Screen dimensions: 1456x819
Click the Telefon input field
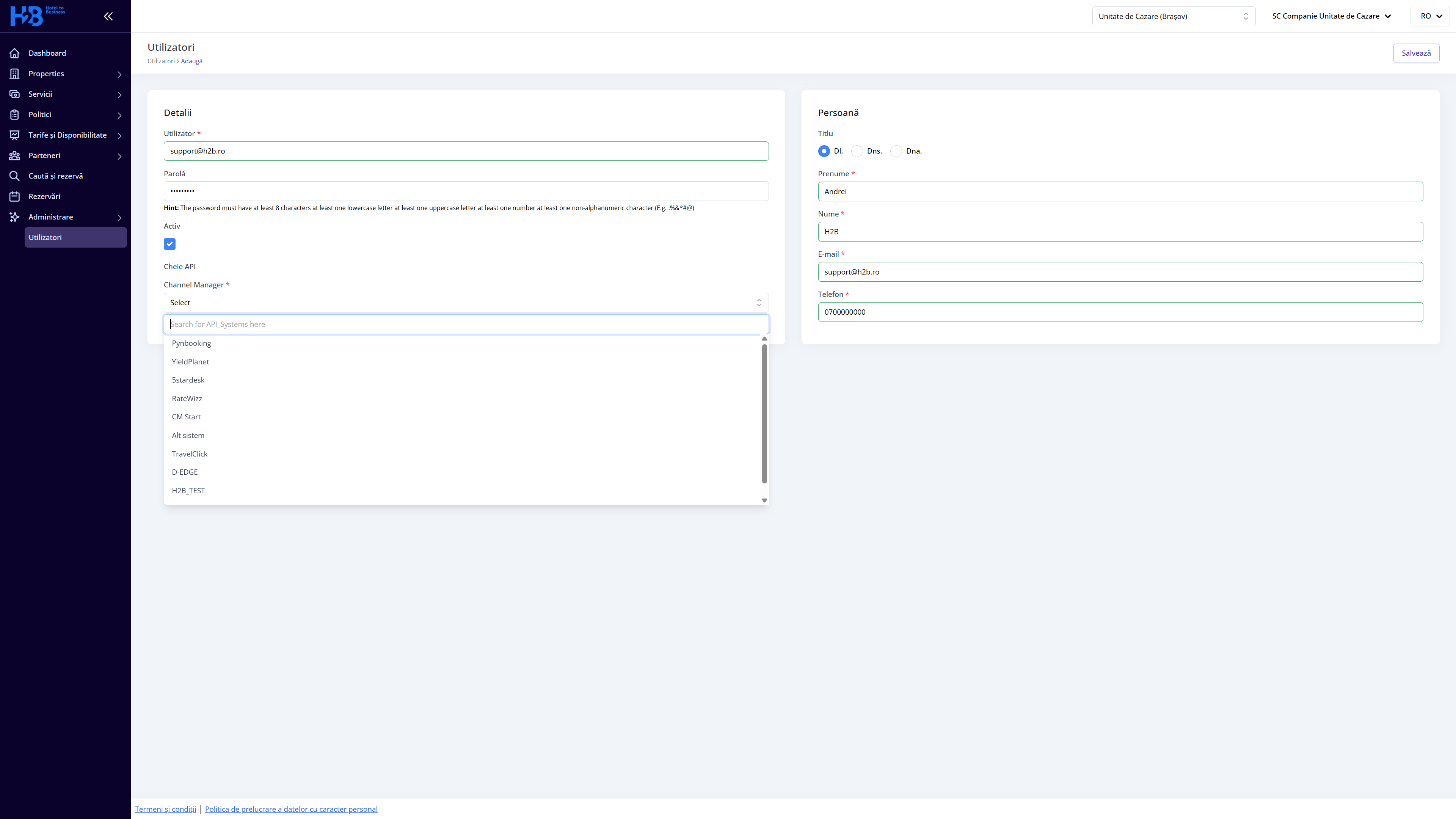1120,312
